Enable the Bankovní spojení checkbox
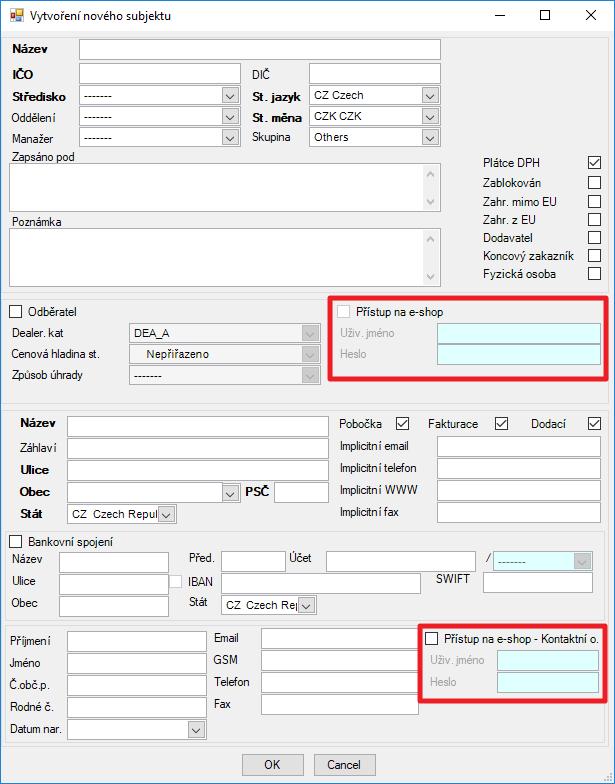Viewport: 615px width, 784px height. (x=16, y=542)
